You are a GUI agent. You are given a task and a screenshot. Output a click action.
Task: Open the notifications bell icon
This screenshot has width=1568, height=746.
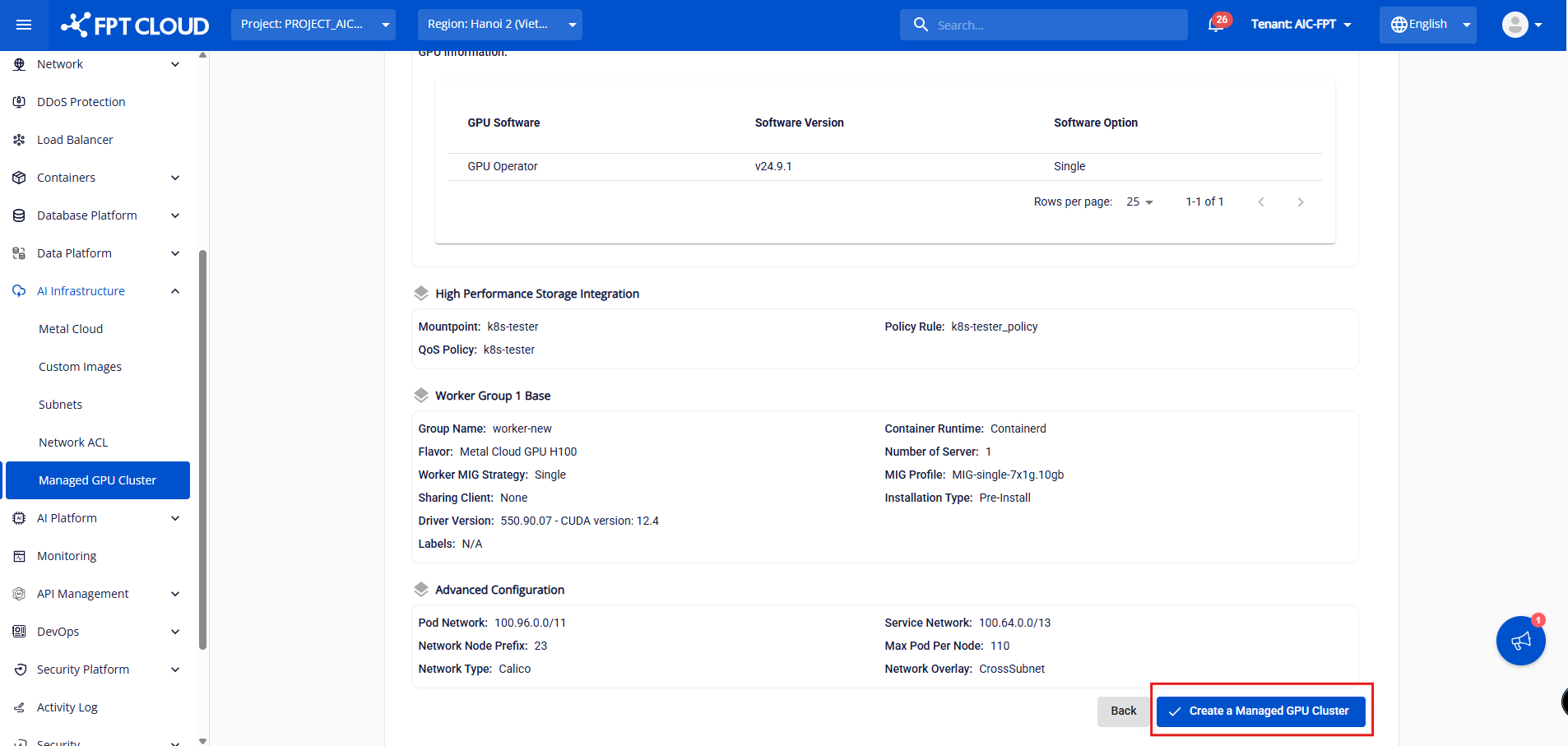pyautogui.click(x=1215, y=25)
